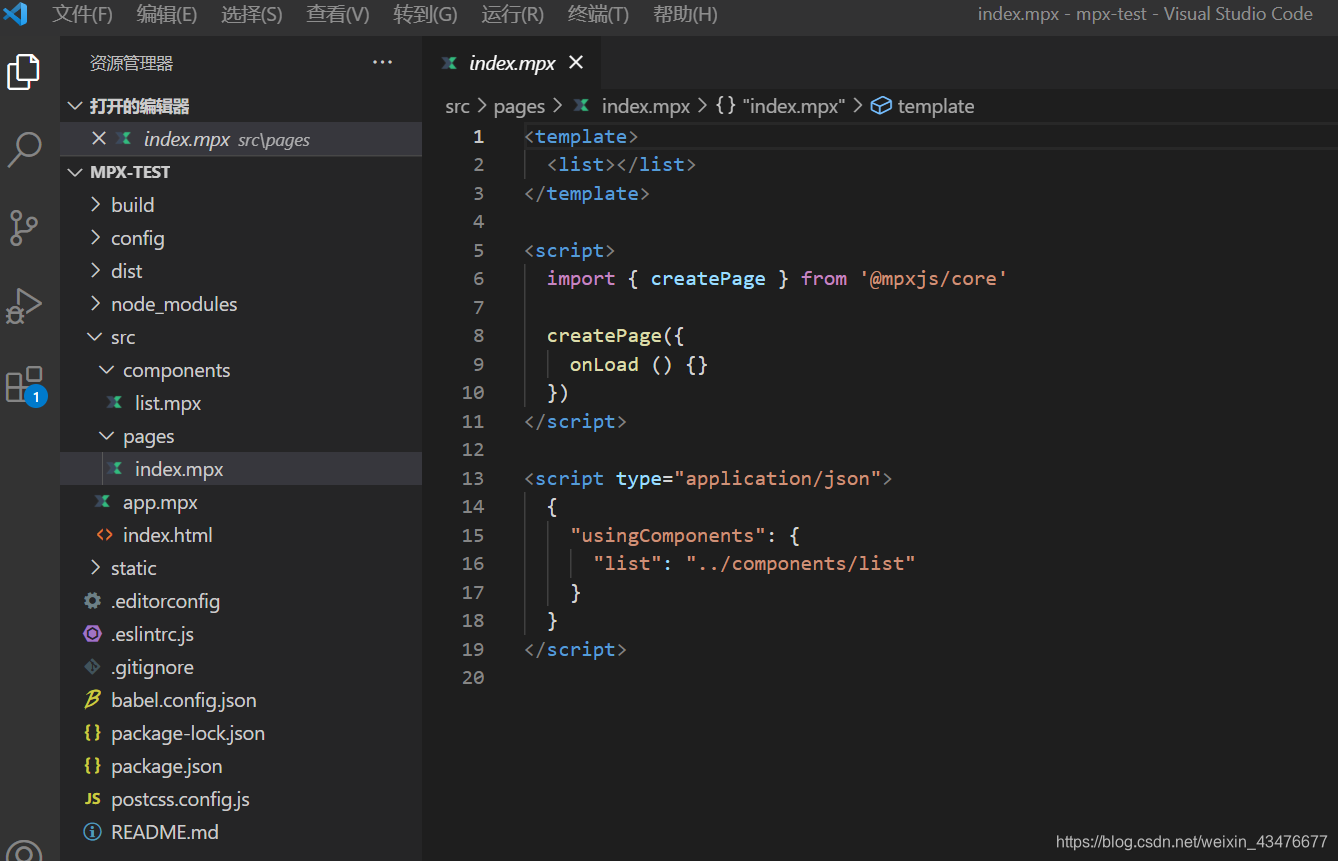The height and width of the screenshot is (861, 1338).
Task: Open the Search view in activity bar
Action: click(24, 149)
